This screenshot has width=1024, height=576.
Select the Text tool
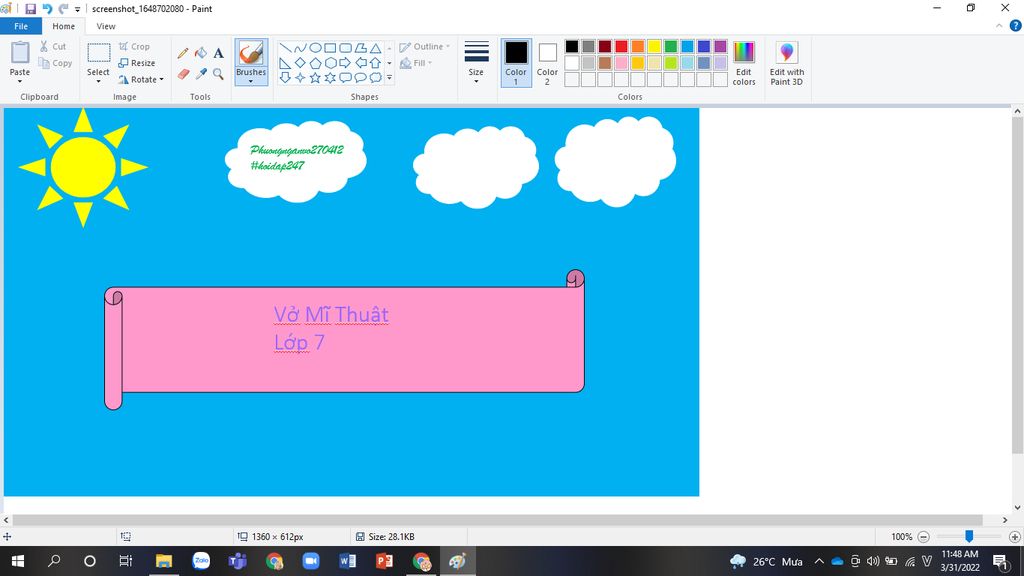click(218, 53)
